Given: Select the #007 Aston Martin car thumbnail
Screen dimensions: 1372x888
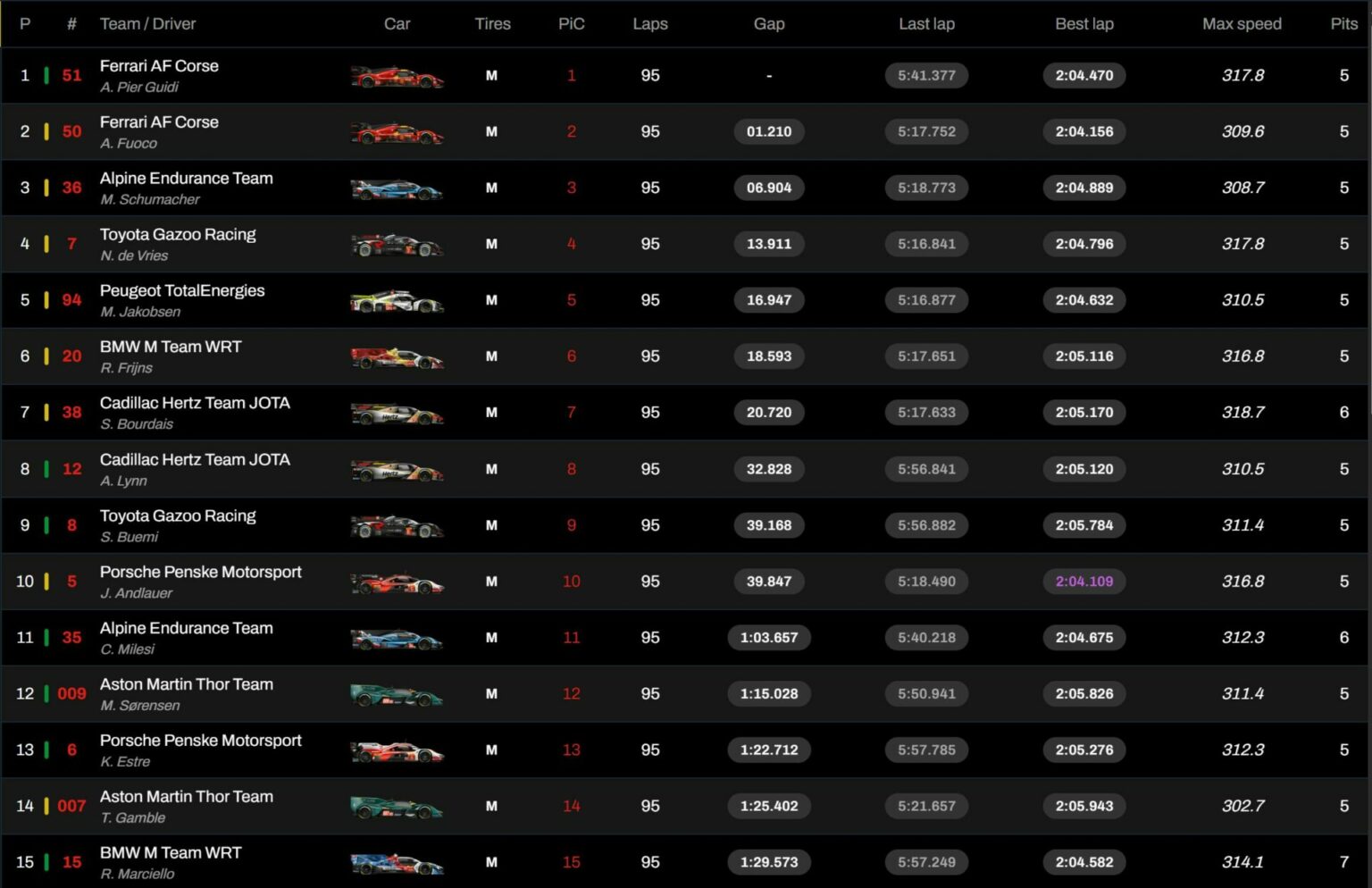Looking at the screenshot, I should 397,808.
